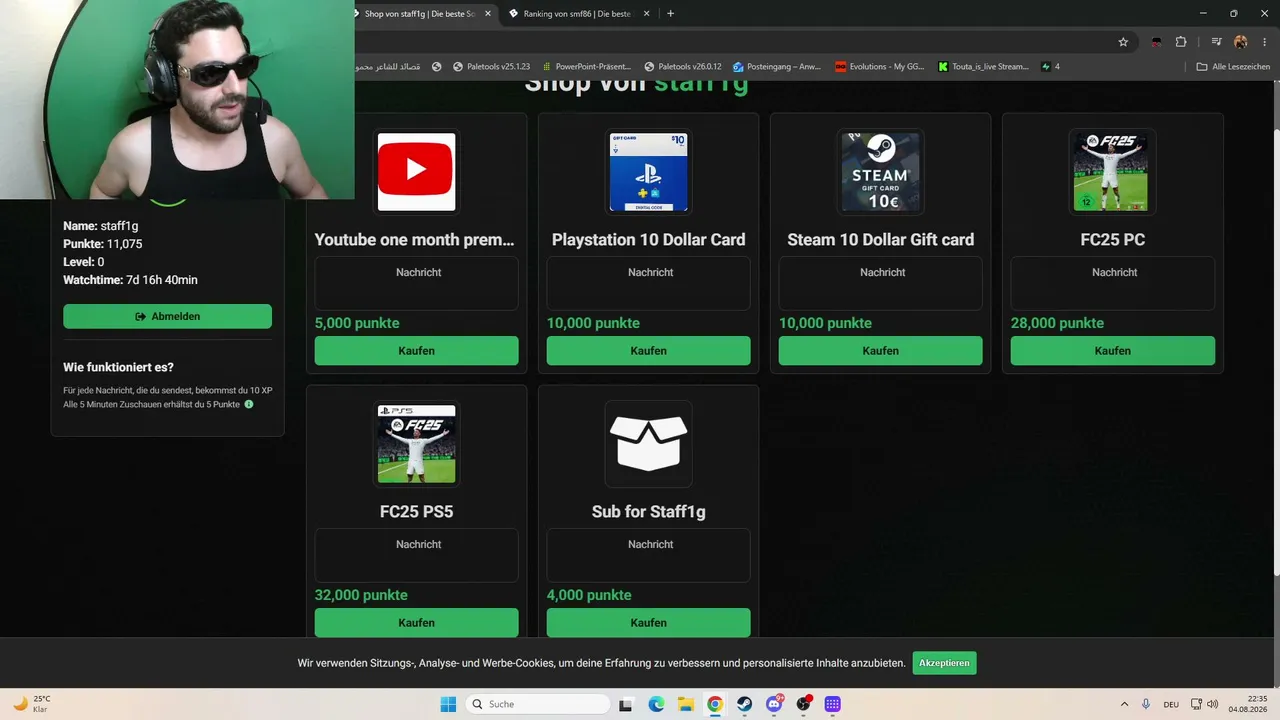Click the Steam gift card image

tap(880, 172)
